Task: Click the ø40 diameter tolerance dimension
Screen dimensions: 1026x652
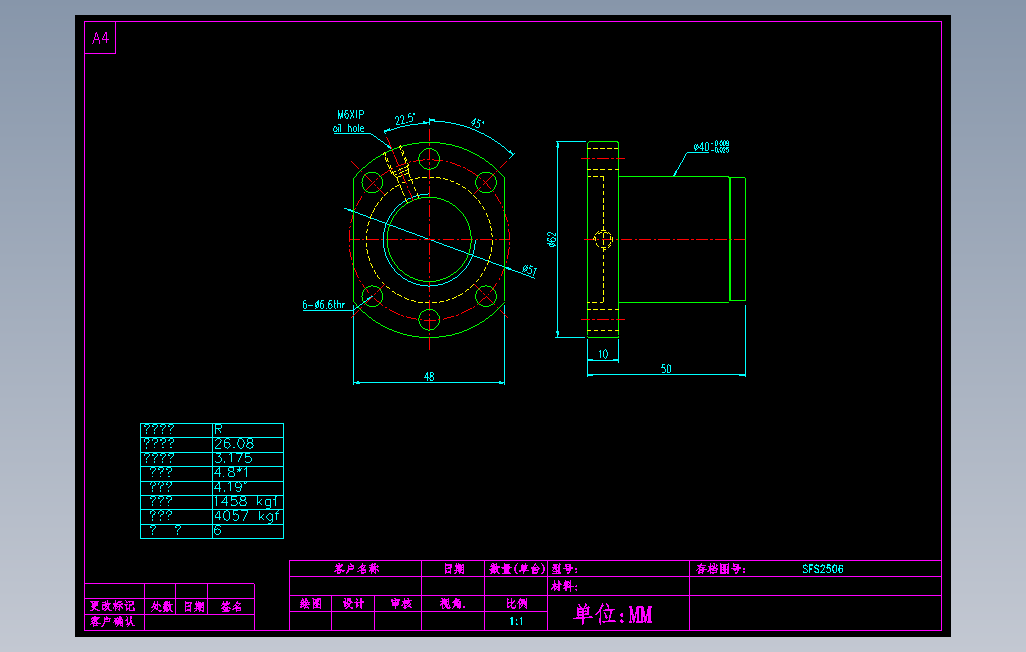Action: (711, 147)
